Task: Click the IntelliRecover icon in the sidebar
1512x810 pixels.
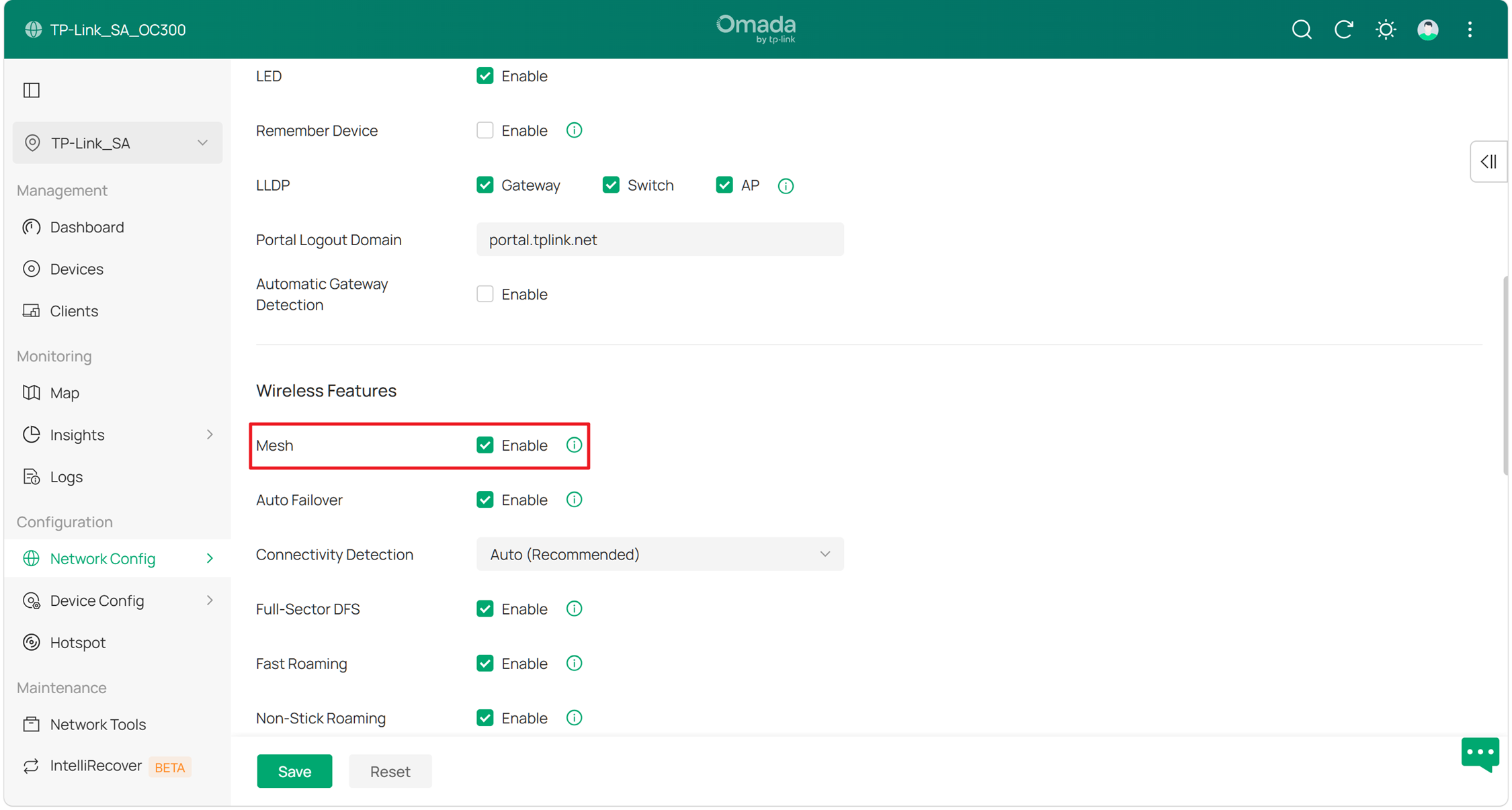Action: click(x=32, y=766)
